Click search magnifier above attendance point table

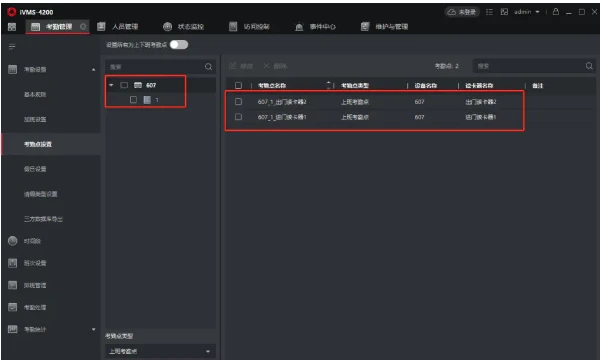(x=589, y=66)
